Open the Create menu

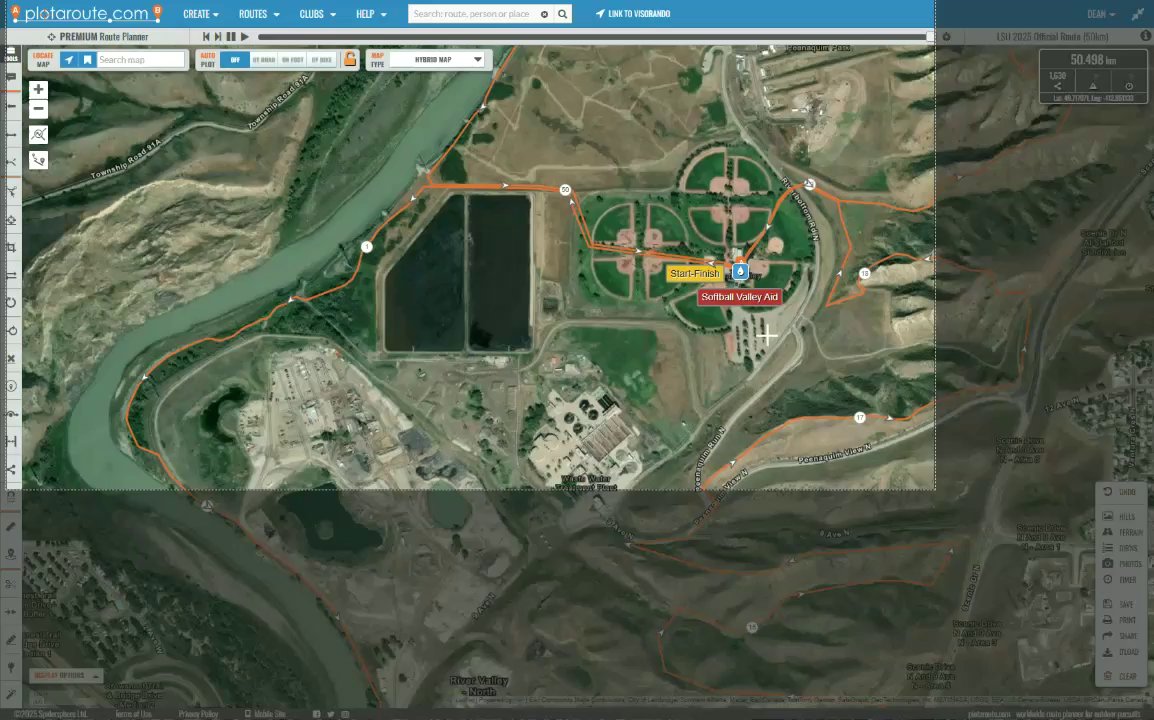(201, 14)
